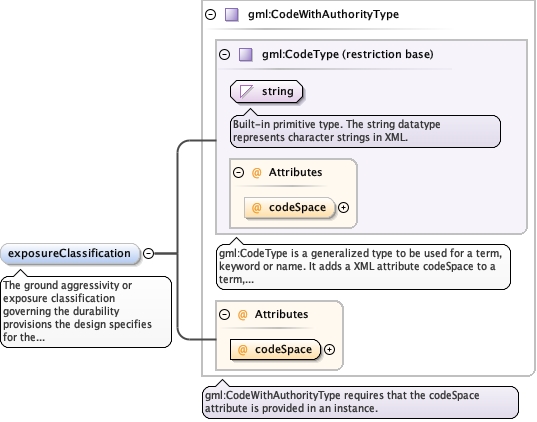Click the @ icon beside lower Attributes label
The image size is (537, 422).
coord(242,314)
